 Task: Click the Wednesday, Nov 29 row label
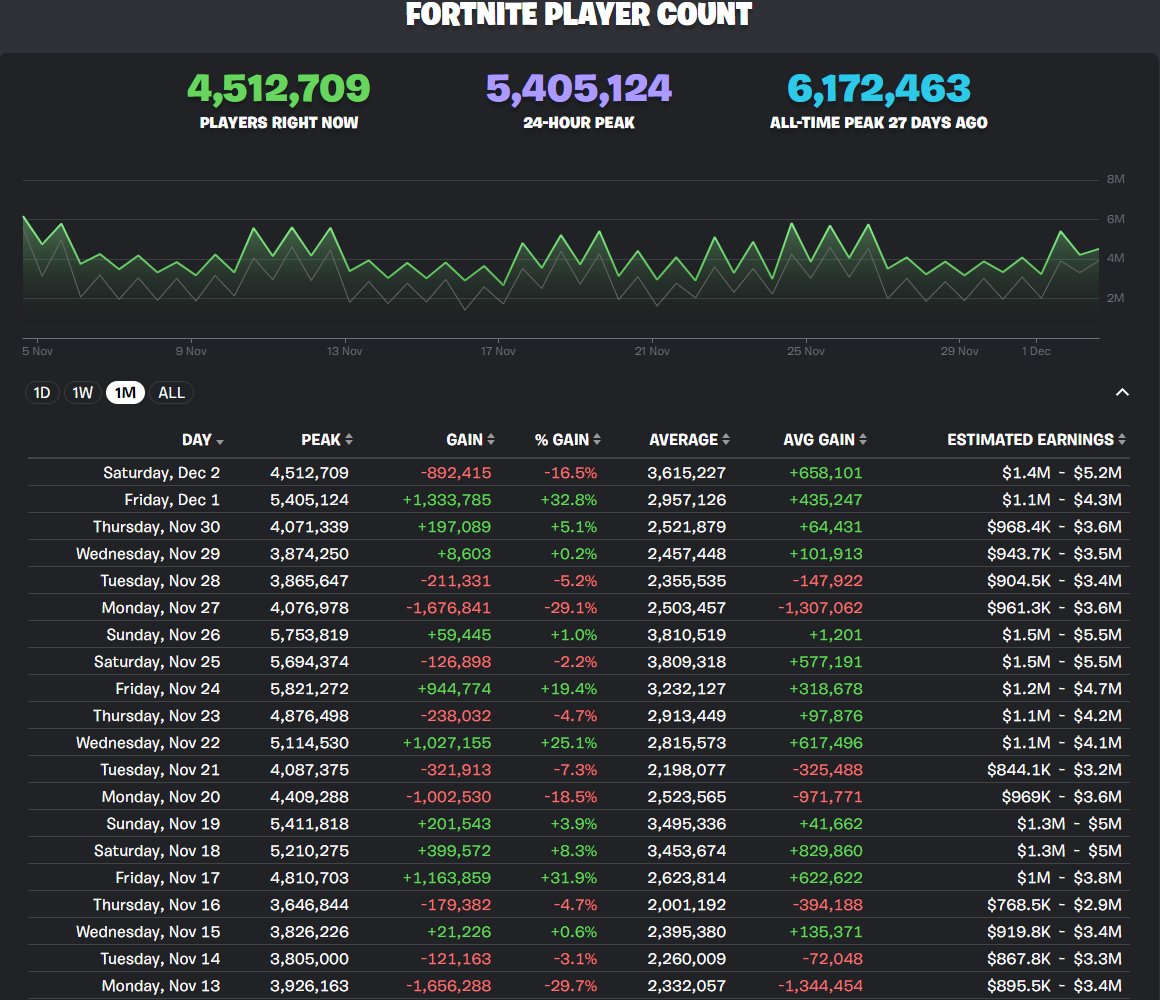coord(148,554)
